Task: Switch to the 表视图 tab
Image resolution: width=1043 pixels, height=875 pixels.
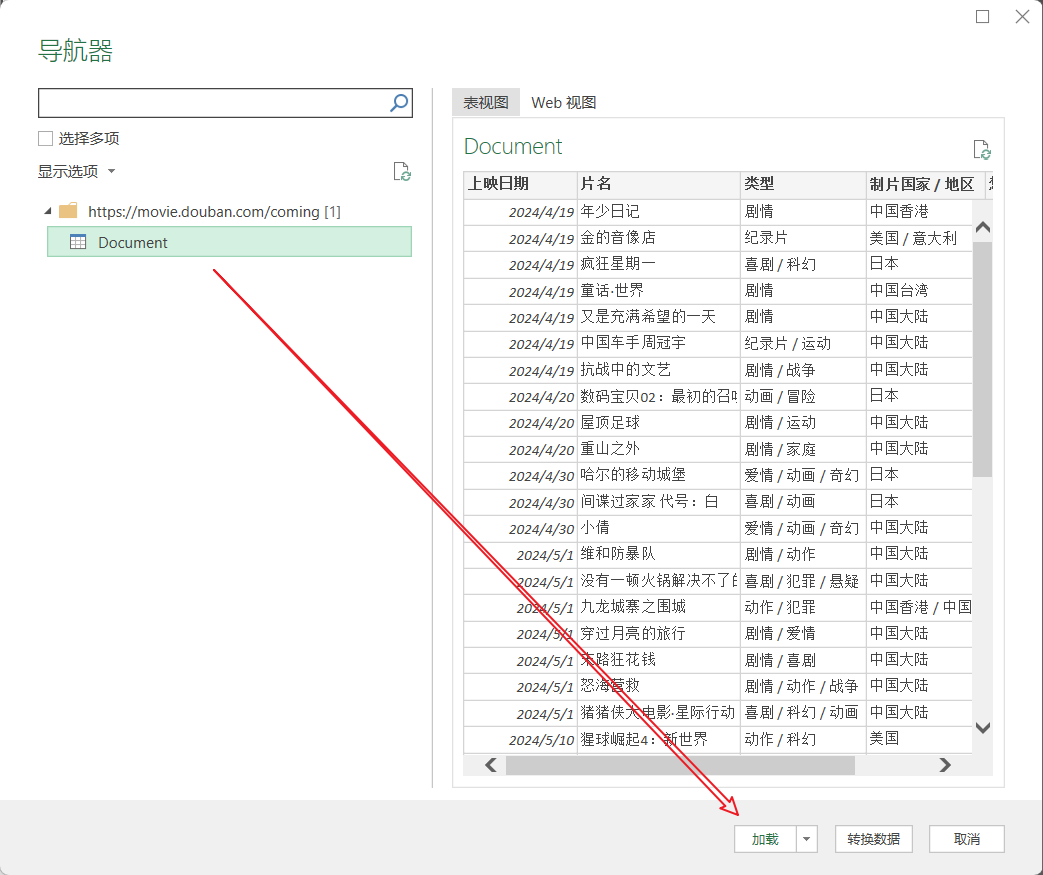Action: pos(486,102)
